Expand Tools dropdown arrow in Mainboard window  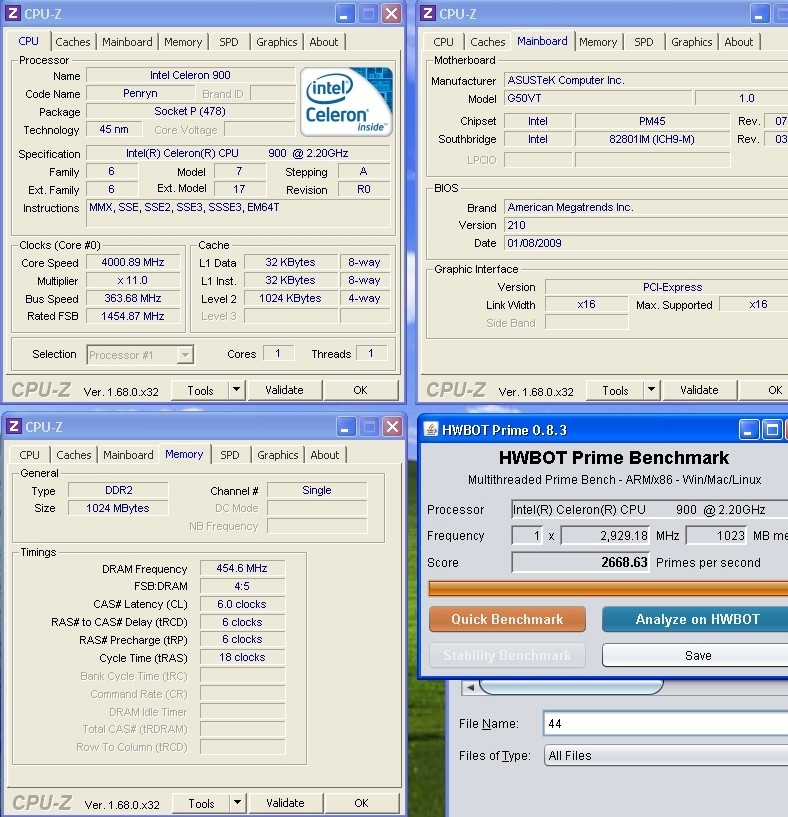point(651,390)
